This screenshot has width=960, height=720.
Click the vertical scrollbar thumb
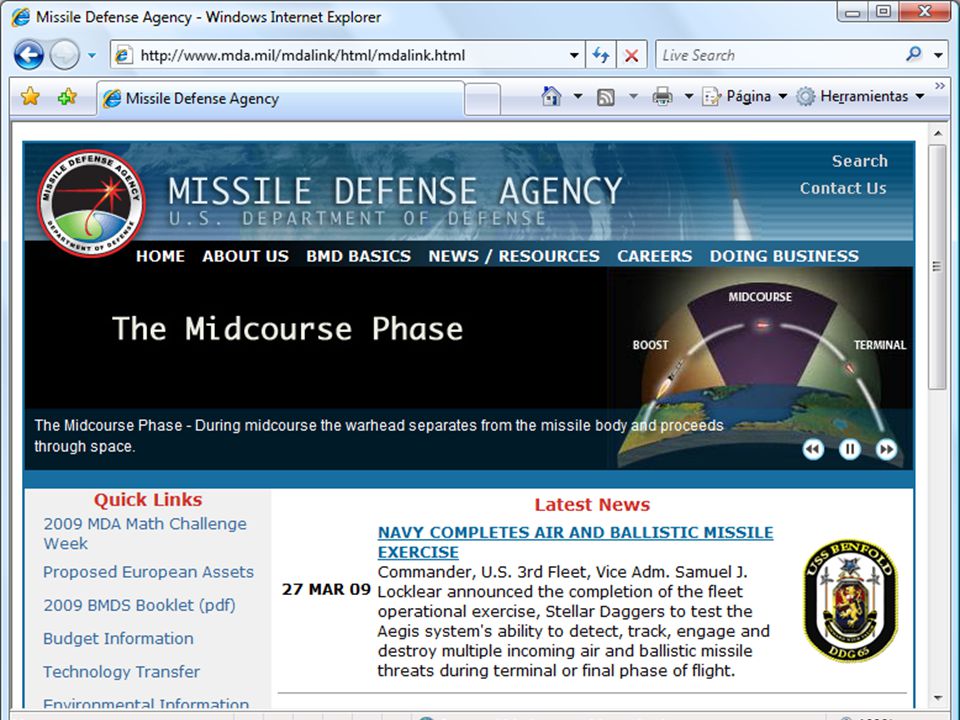(937, 266)
